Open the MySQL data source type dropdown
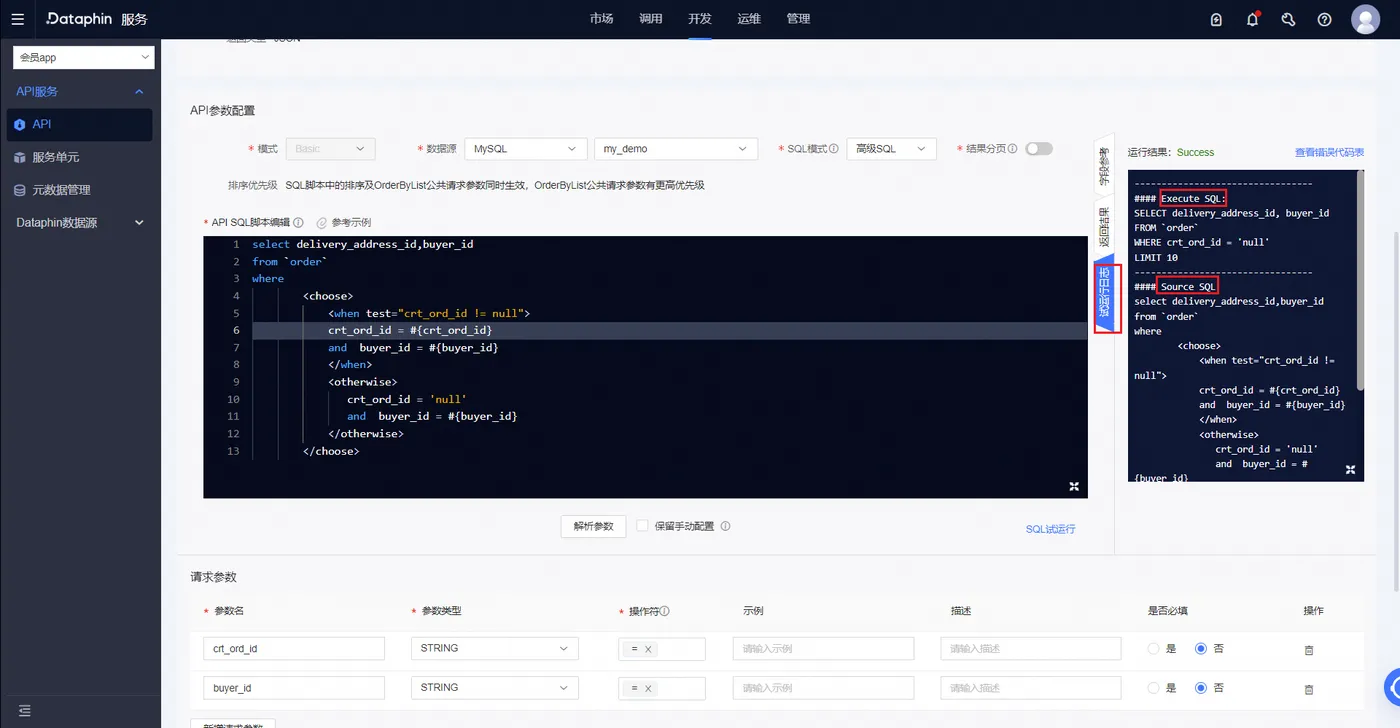This screenshot has width=1400, height=728. 525,148
